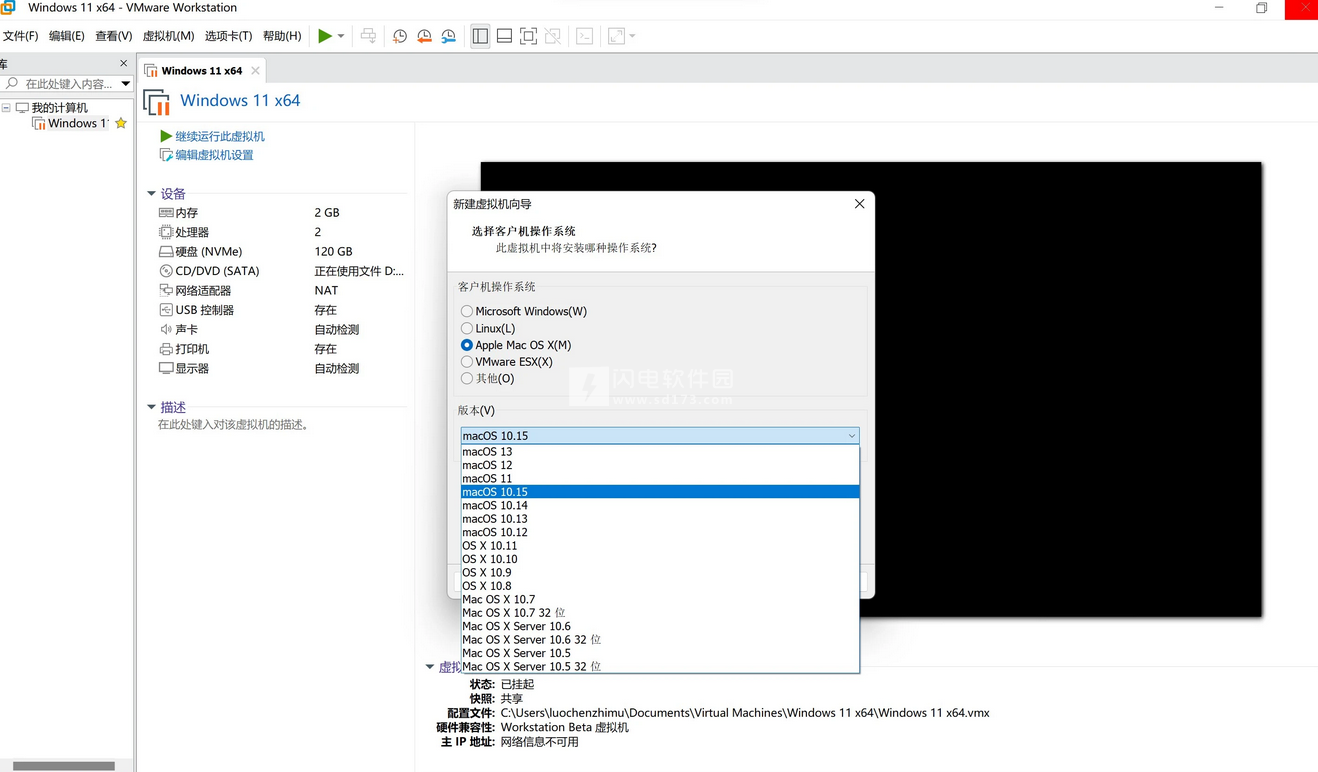The height and width of the screenshot is (772, 1318).
Task: Choose macOS 10.13 from version list
Action: (x=660, y=519)
